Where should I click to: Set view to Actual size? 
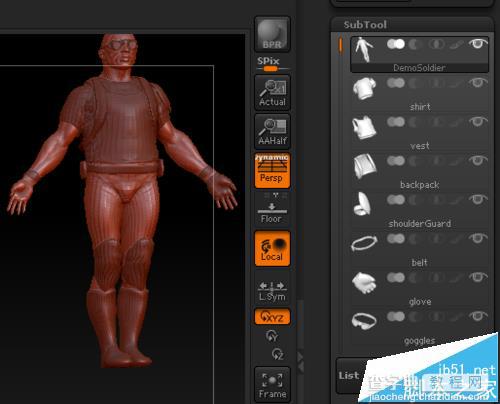[272, 93]
